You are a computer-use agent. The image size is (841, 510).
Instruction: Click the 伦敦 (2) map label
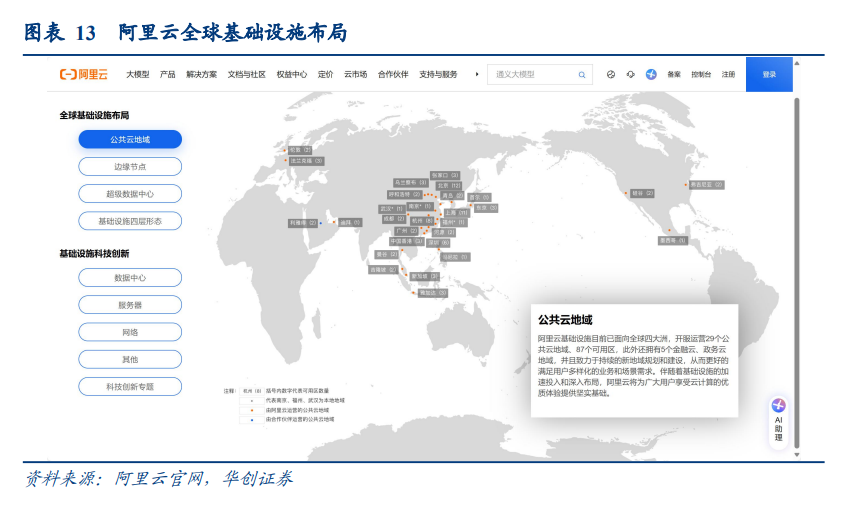300,150
